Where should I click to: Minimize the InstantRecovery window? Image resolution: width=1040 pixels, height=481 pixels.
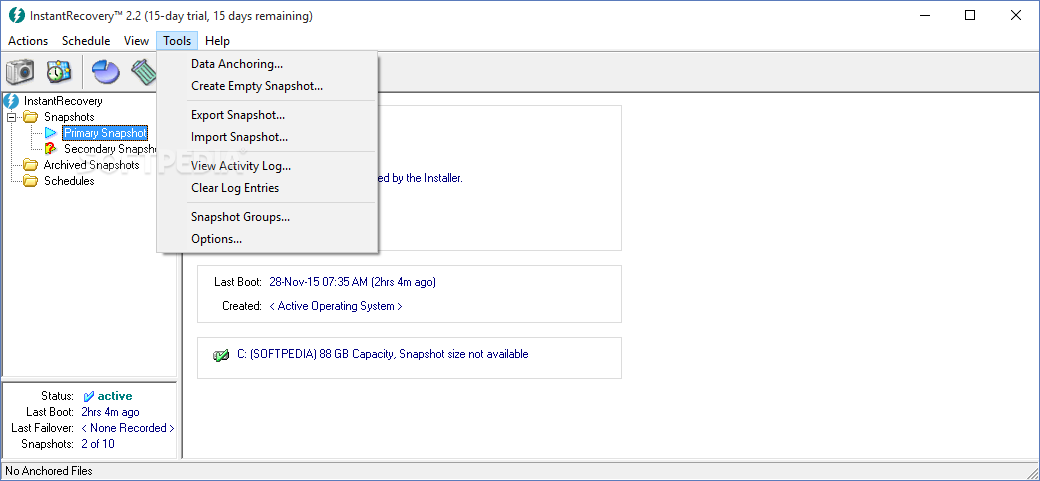924,15
